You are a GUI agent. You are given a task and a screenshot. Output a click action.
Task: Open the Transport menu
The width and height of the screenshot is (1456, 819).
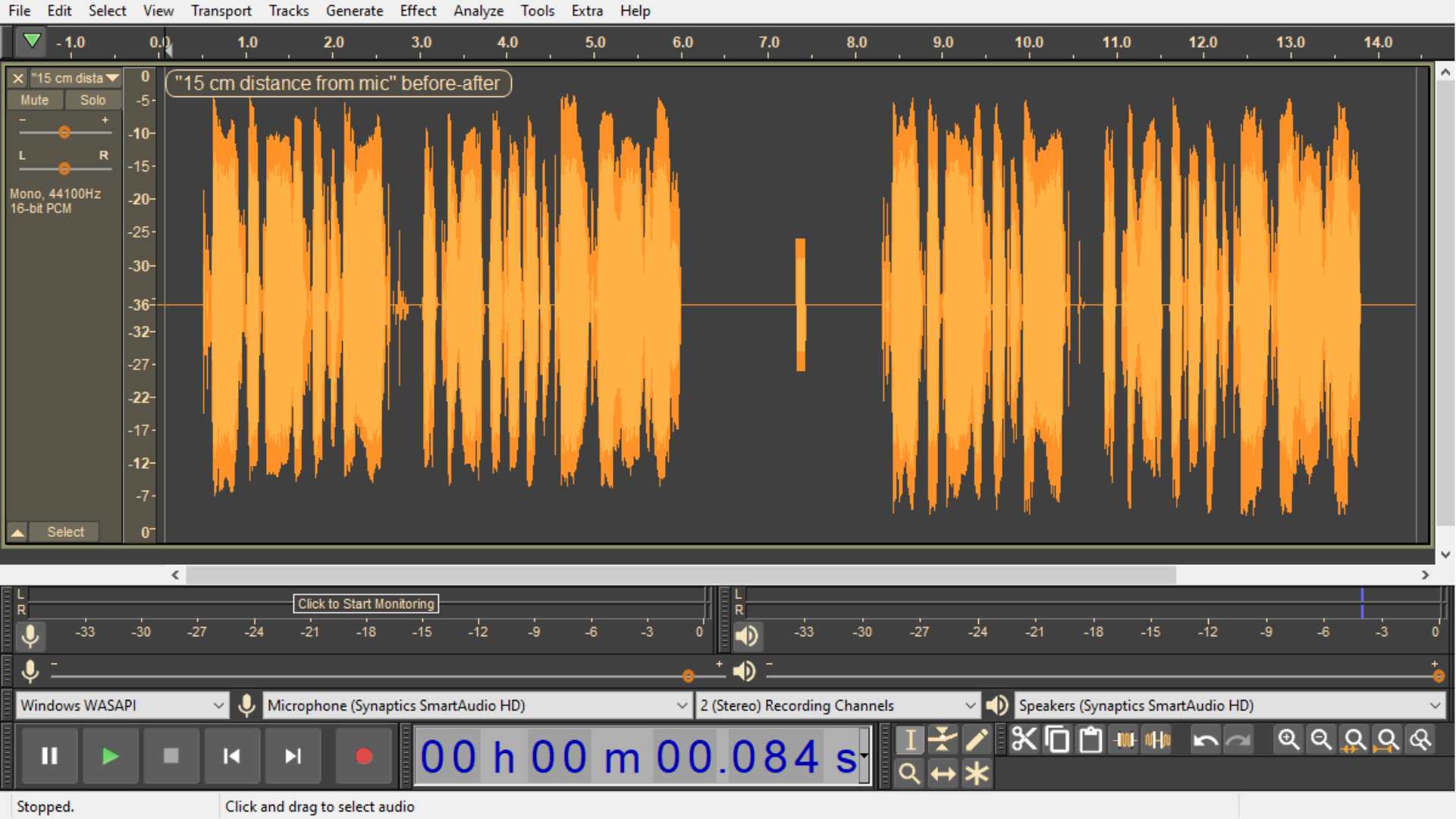[221, 11]
